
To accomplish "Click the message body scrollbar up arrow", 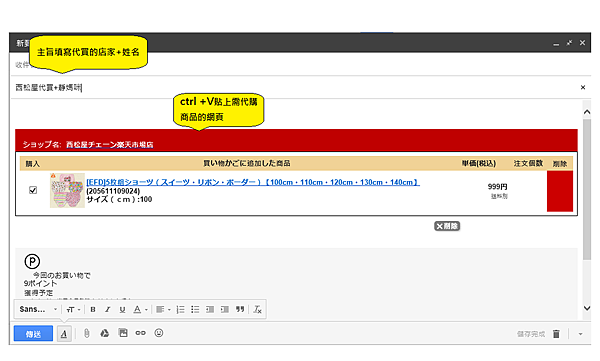I will pos(587,112).
